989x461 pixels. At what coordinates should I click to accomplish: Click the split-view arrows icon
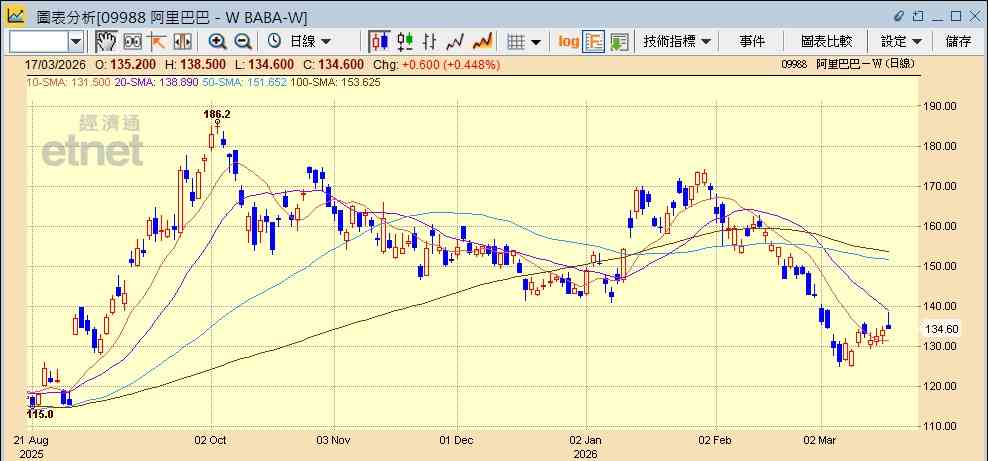coord(182,42)
